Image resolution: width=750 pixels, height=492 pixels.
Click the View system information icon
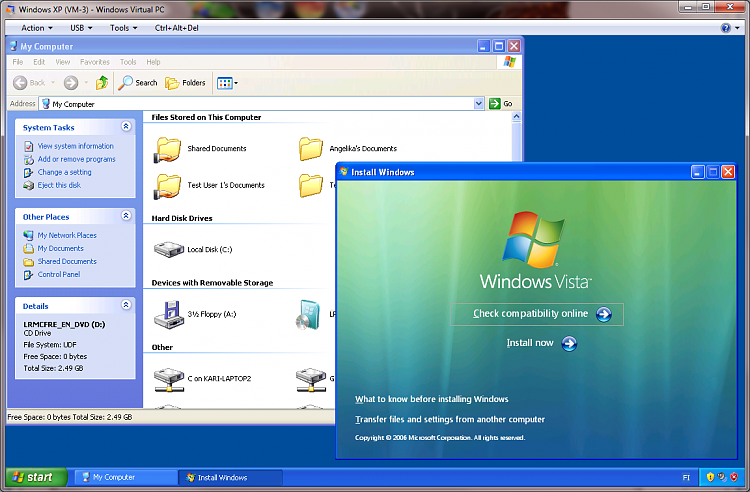[x=29, y=146]
